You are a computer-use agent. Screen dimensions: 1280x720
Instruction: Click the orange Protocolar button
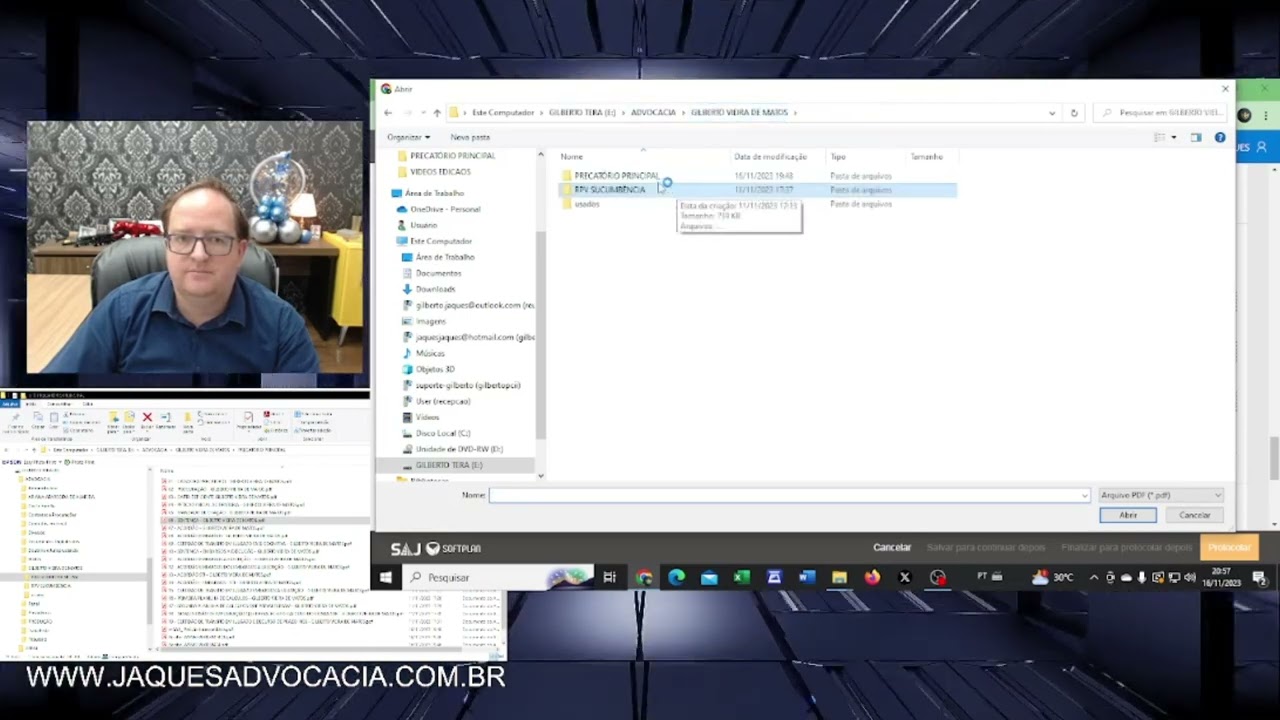click(1229, 547)
